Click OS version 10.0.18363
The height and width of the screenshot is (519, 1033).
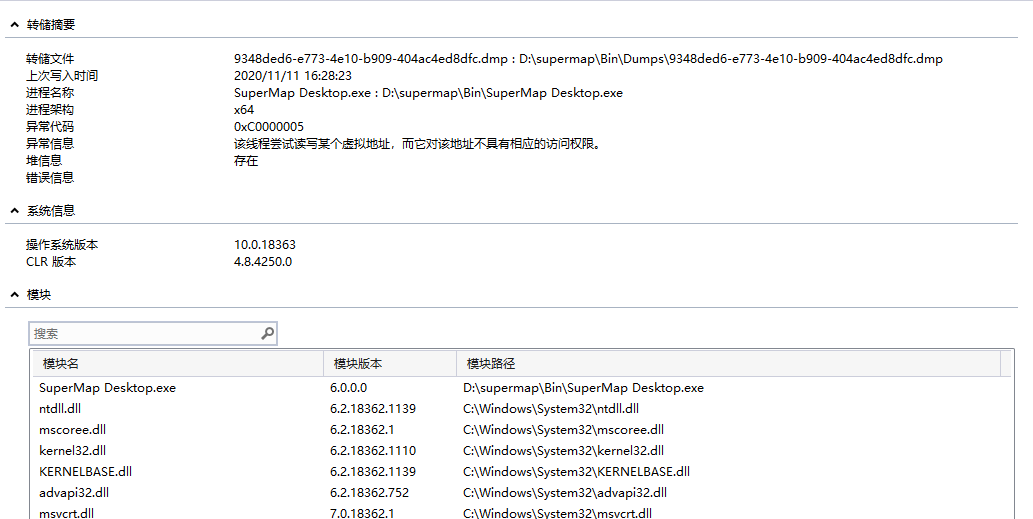(x=265, y=245)
